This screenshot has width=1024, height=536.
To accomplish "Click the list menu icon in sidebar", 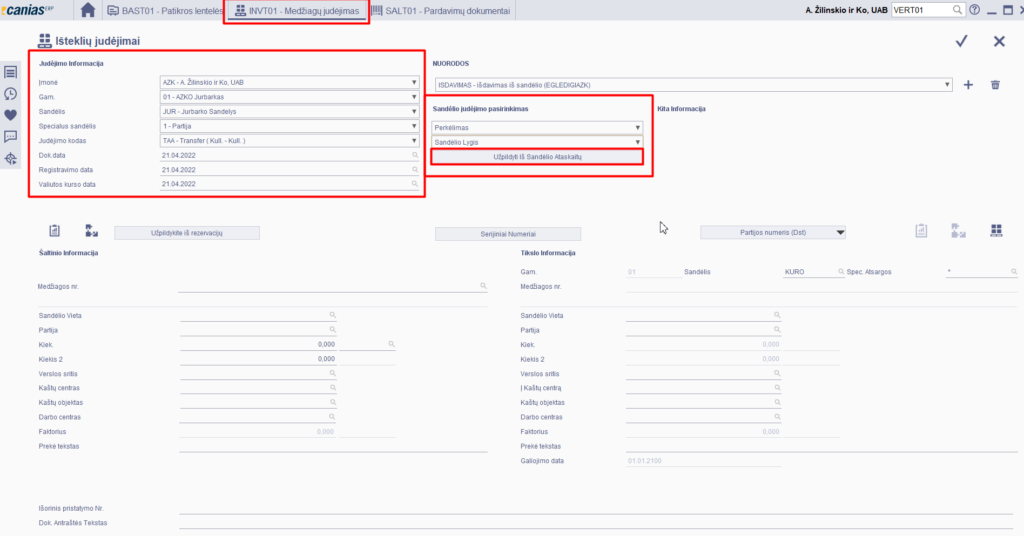I will click(11, 72).
